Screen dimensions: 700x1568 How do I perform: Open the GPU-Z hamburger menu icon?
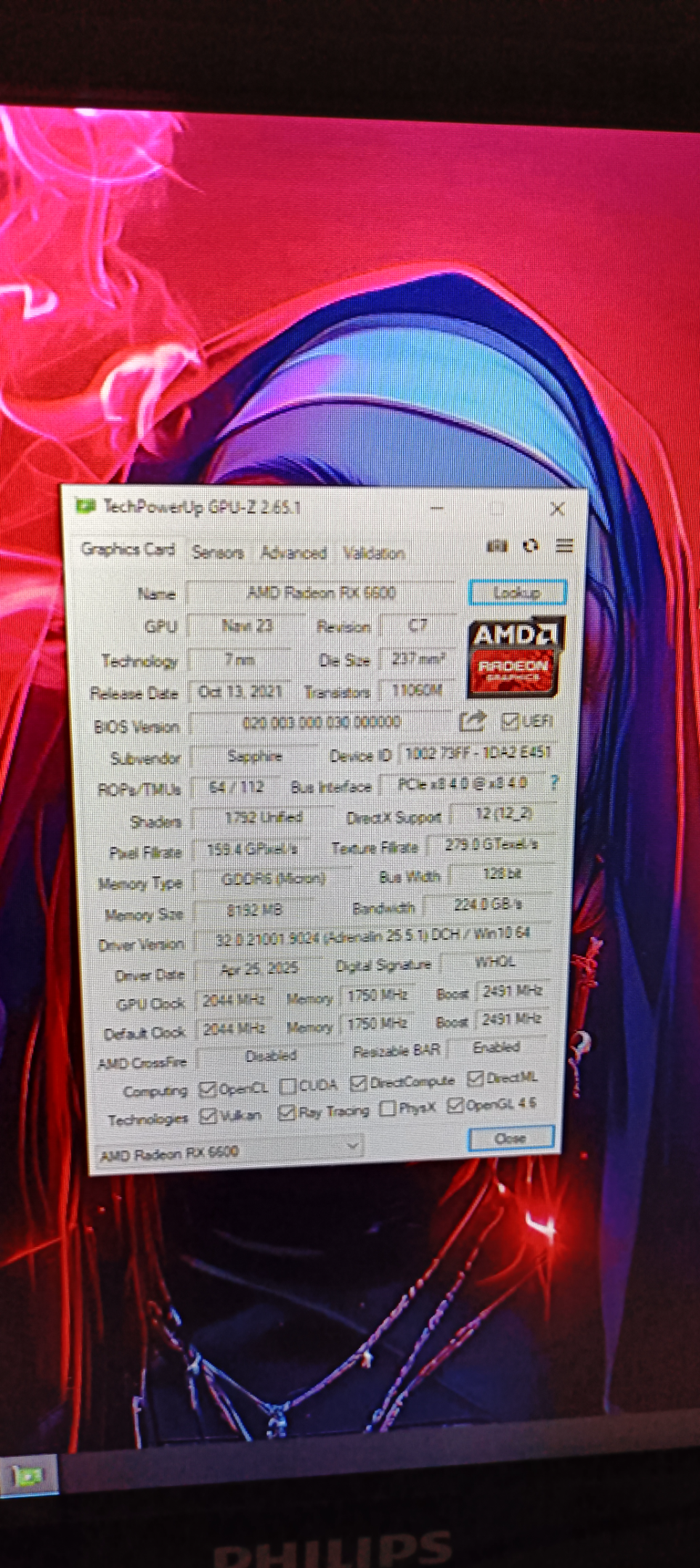(564, 545)
